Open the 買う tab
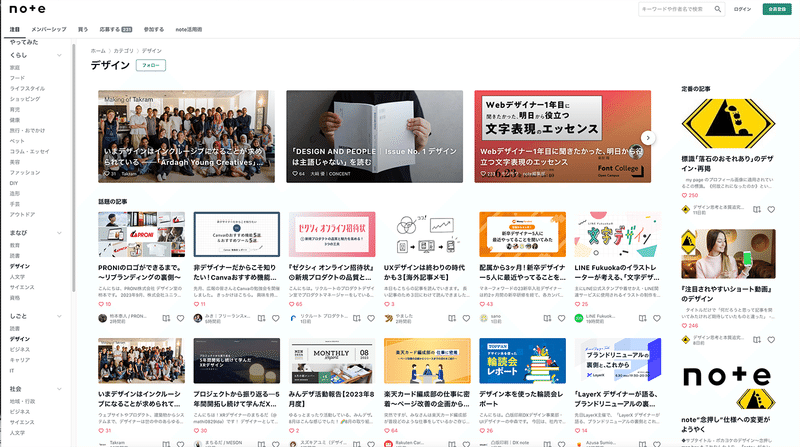 click(x=83, y=30)
